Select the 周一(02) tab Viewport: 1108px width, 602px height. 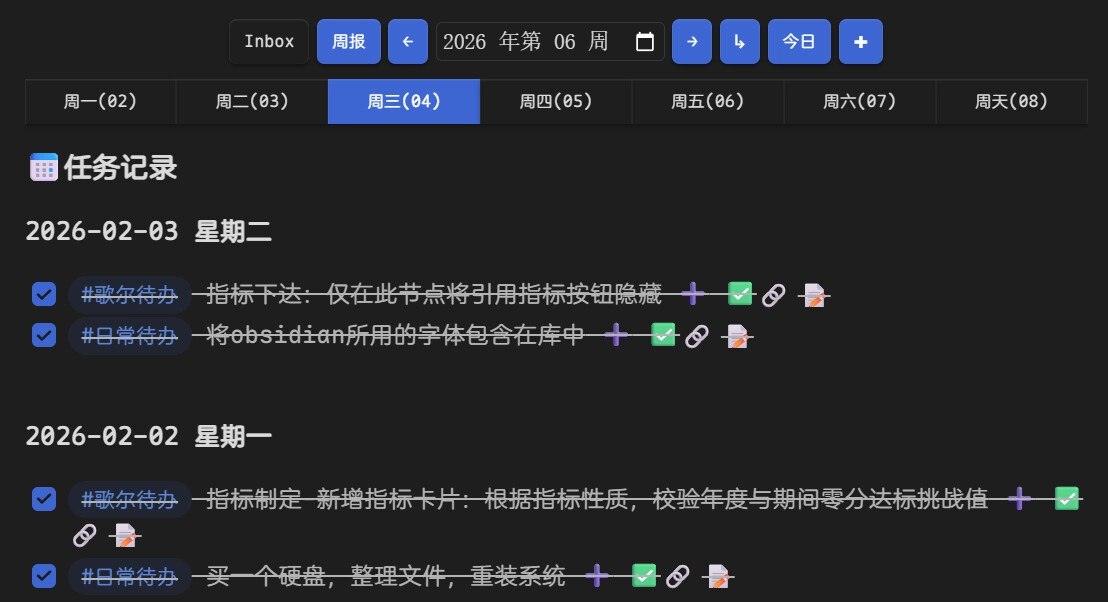point(100,102)
